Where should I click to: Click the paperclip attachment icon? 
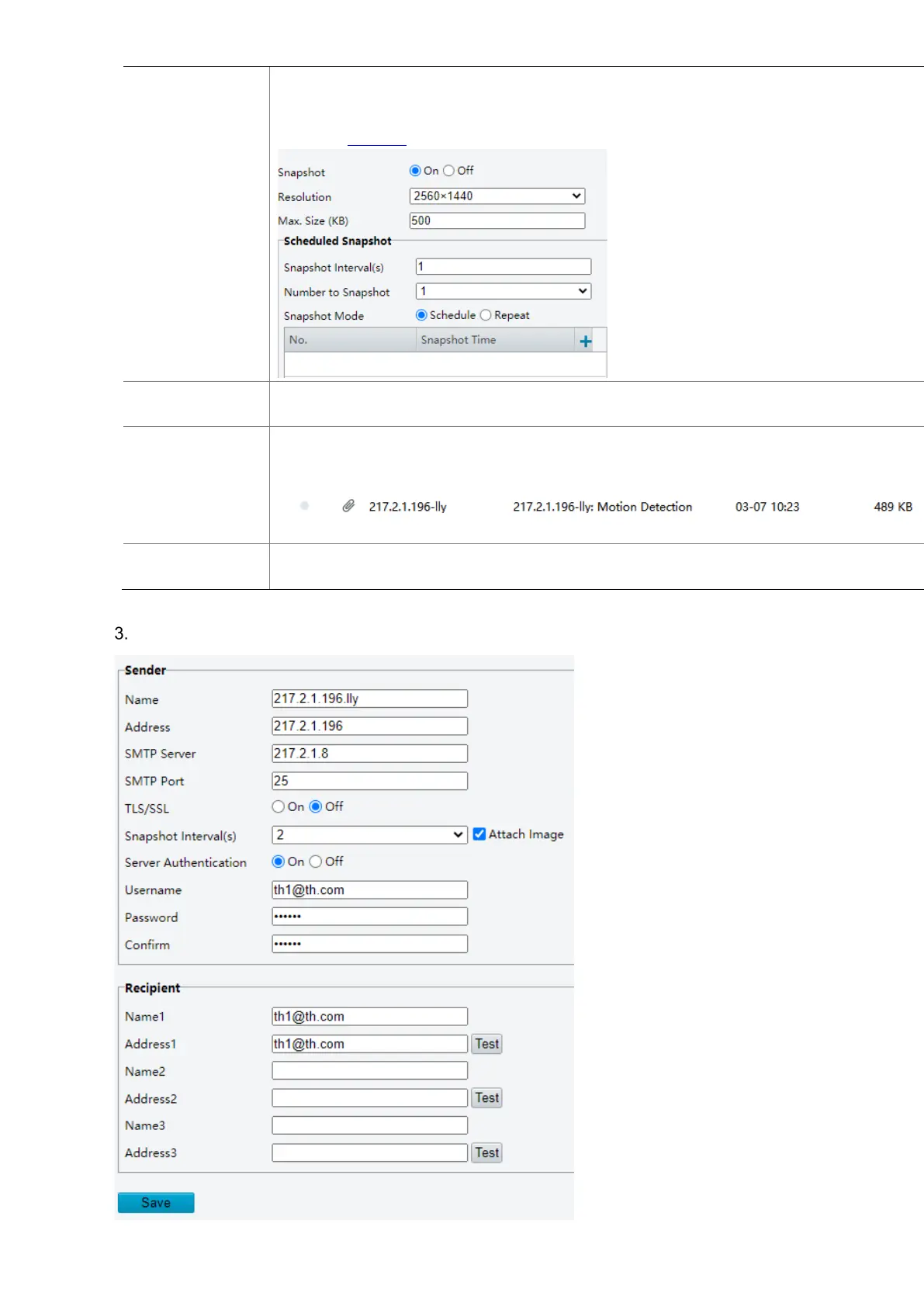[x=348, y=506]
